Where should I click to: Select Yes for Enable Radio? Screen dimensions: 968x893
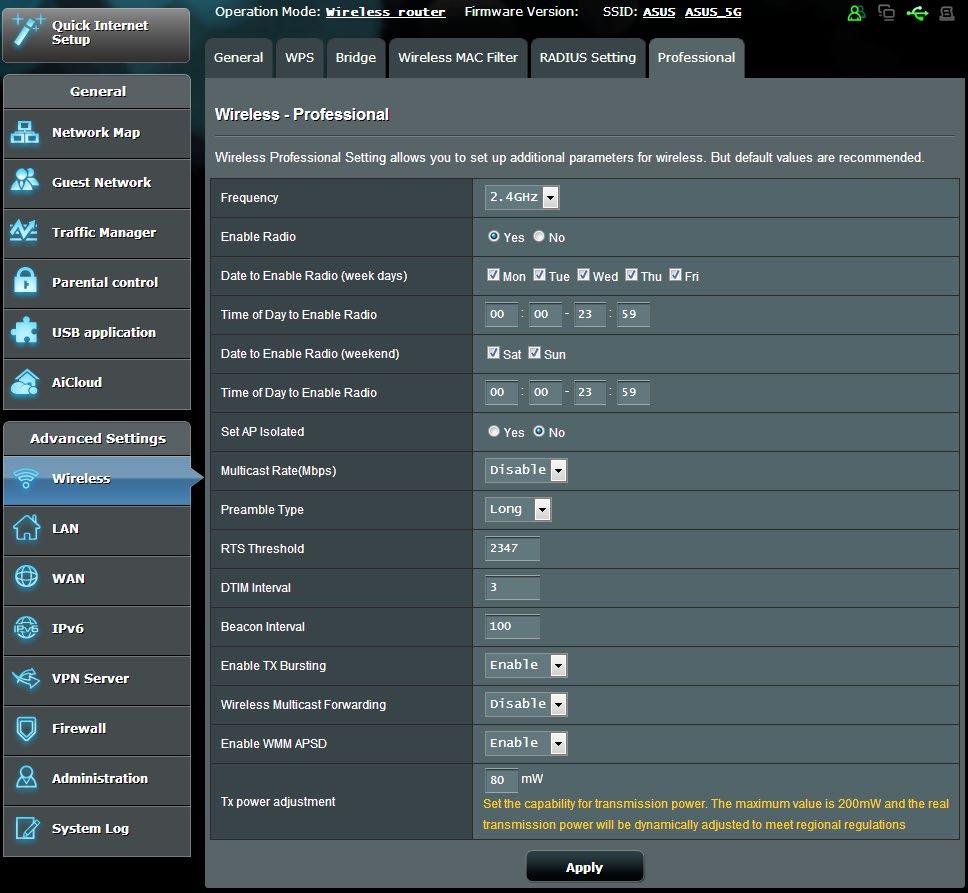[x=493, y=236]
